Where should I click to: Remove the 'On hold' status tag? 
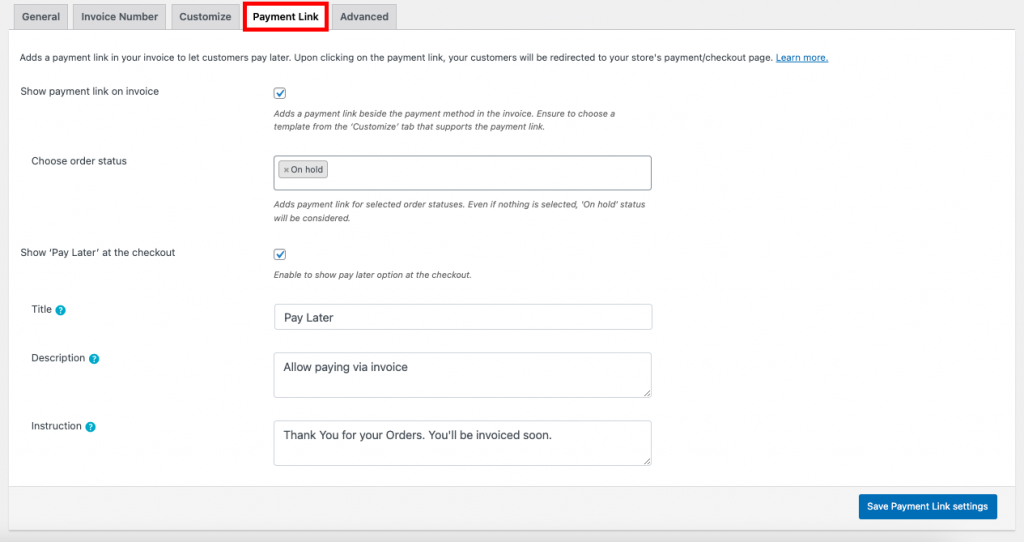[x=286, y=170]
